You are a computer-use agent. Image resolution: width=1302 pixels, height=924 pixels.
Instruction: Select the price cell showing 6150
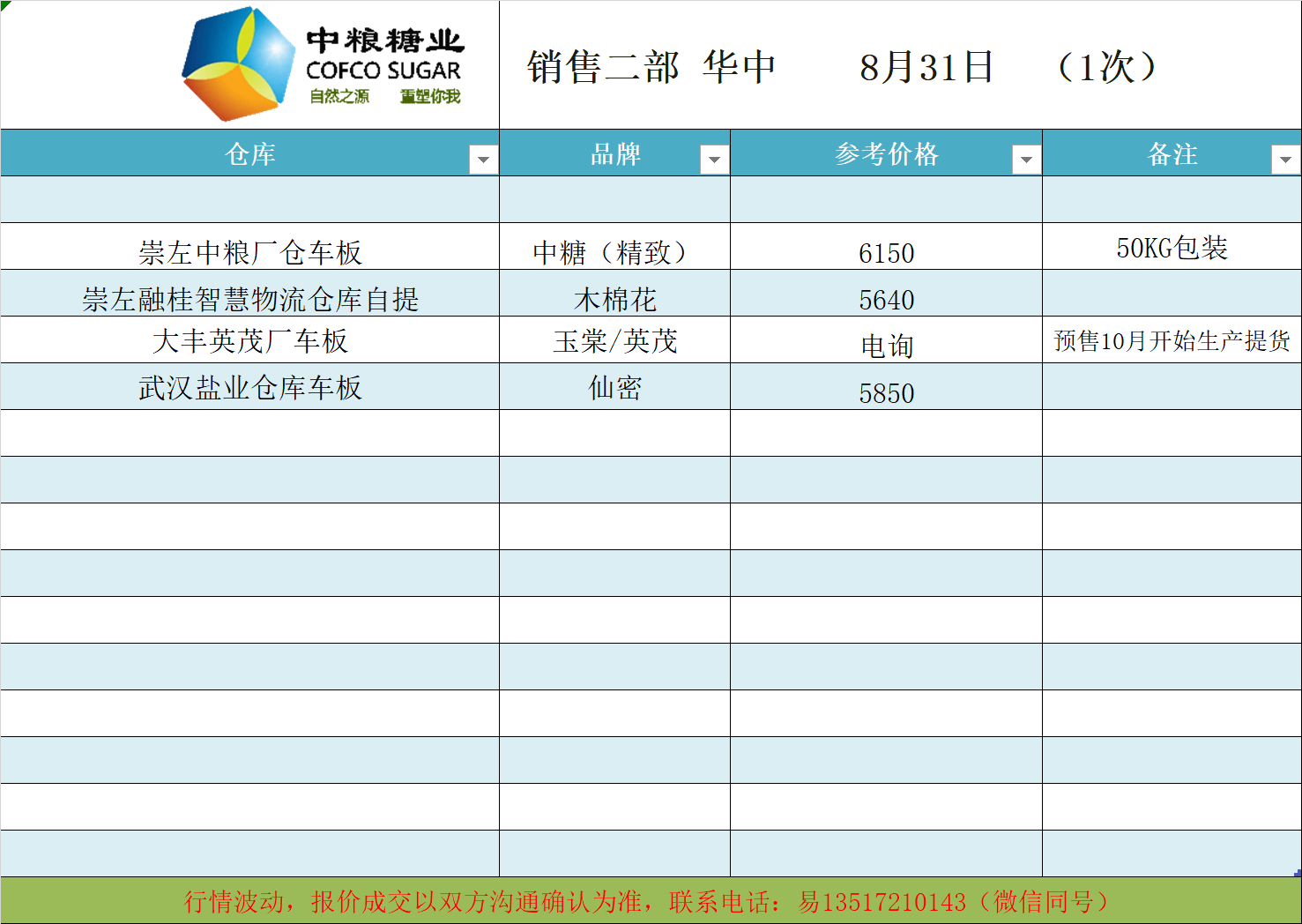point(886,252)
